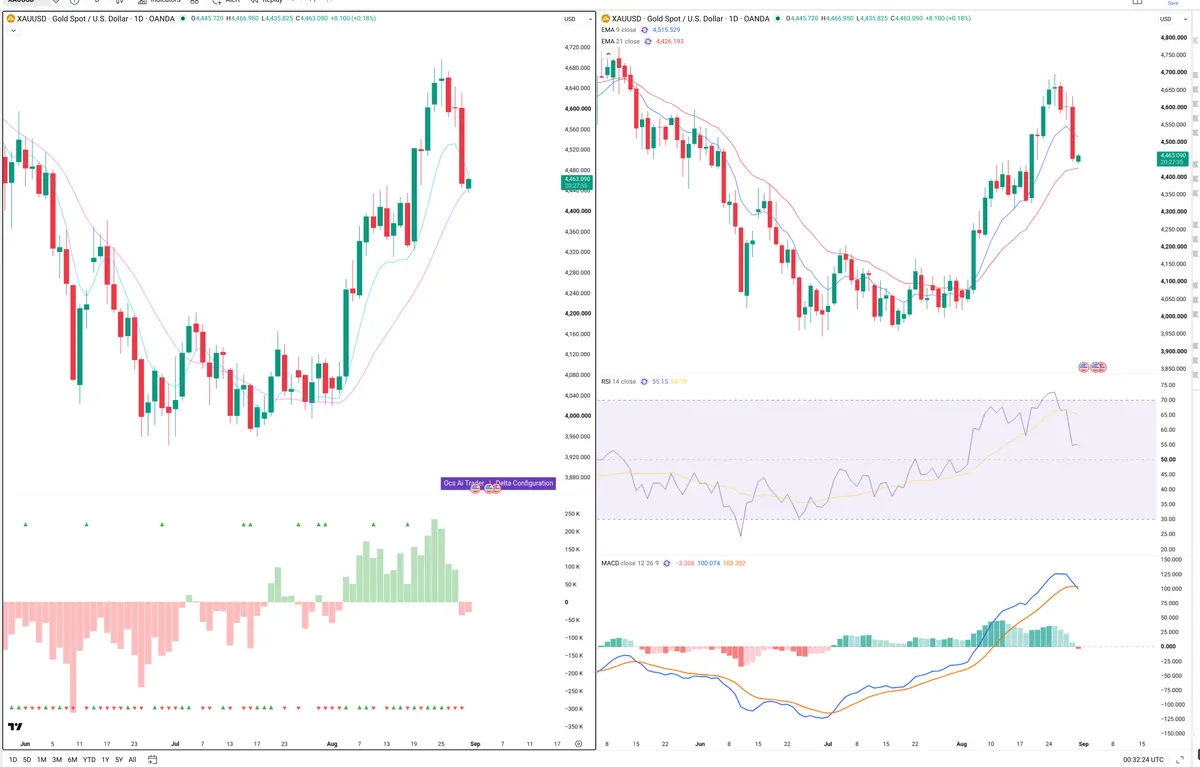Click the 75.00 level on RSI axis

pyautogui.click(x=1168, y=385)
